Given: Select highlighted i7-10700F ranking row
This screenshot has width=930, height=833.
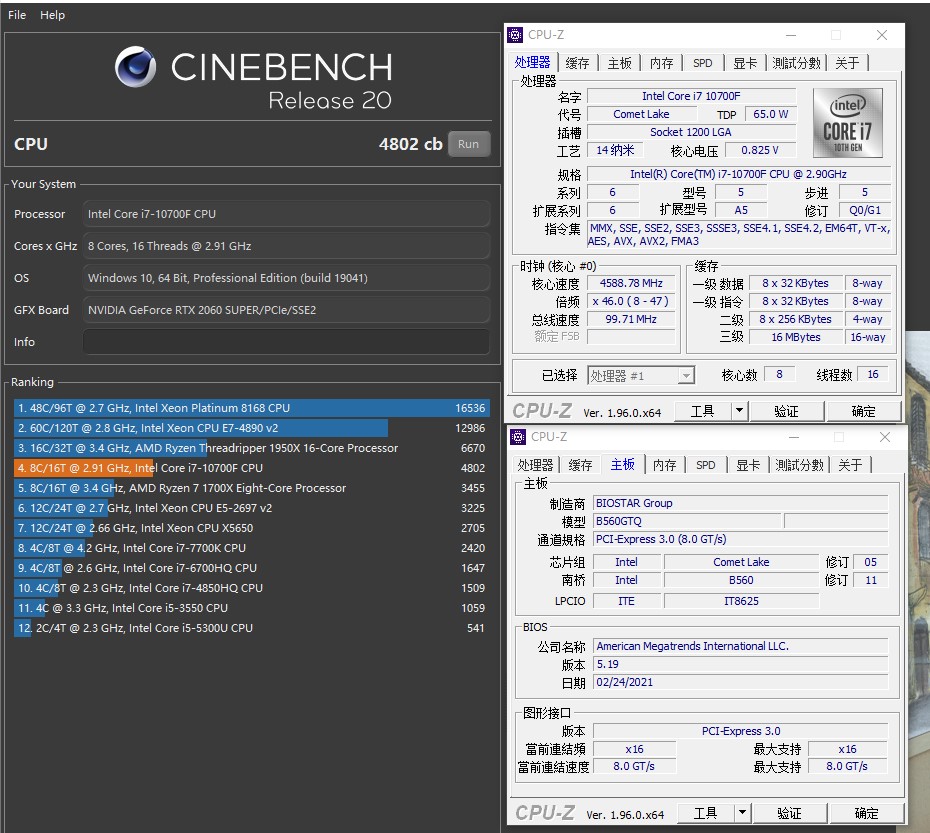Looking at the screenshot, I should [251, 468].
